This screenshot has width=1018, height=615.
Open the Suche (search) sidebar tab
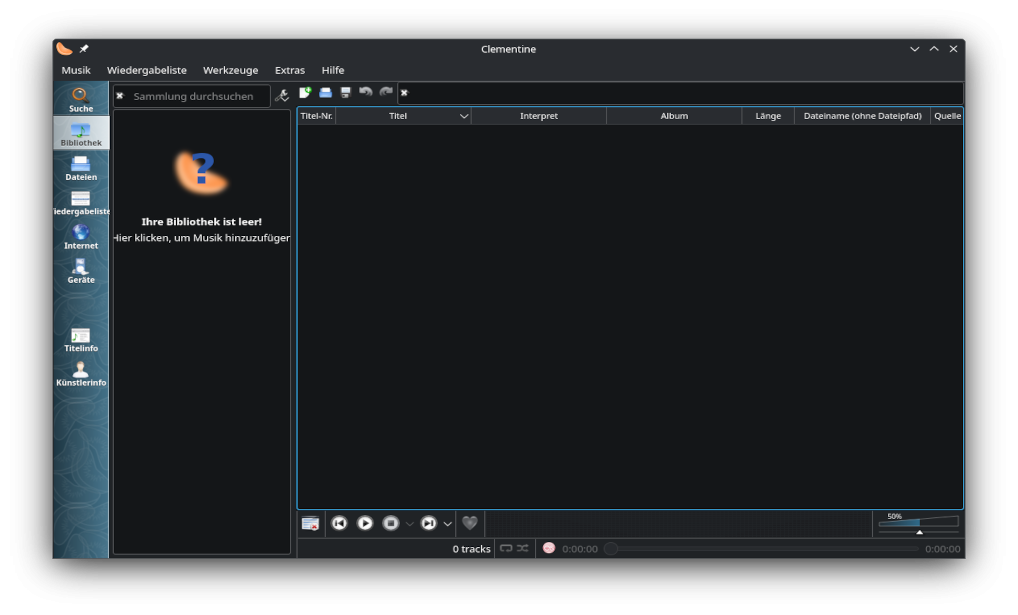81,99
